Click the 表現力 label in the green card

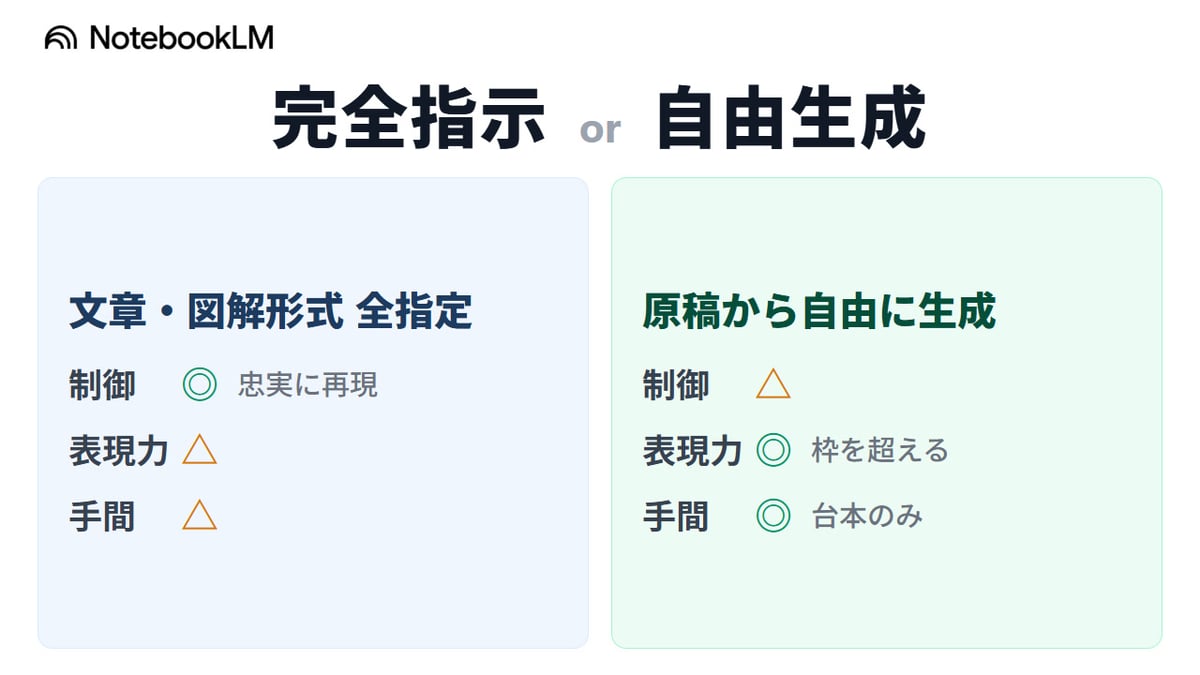pos(692,451)
